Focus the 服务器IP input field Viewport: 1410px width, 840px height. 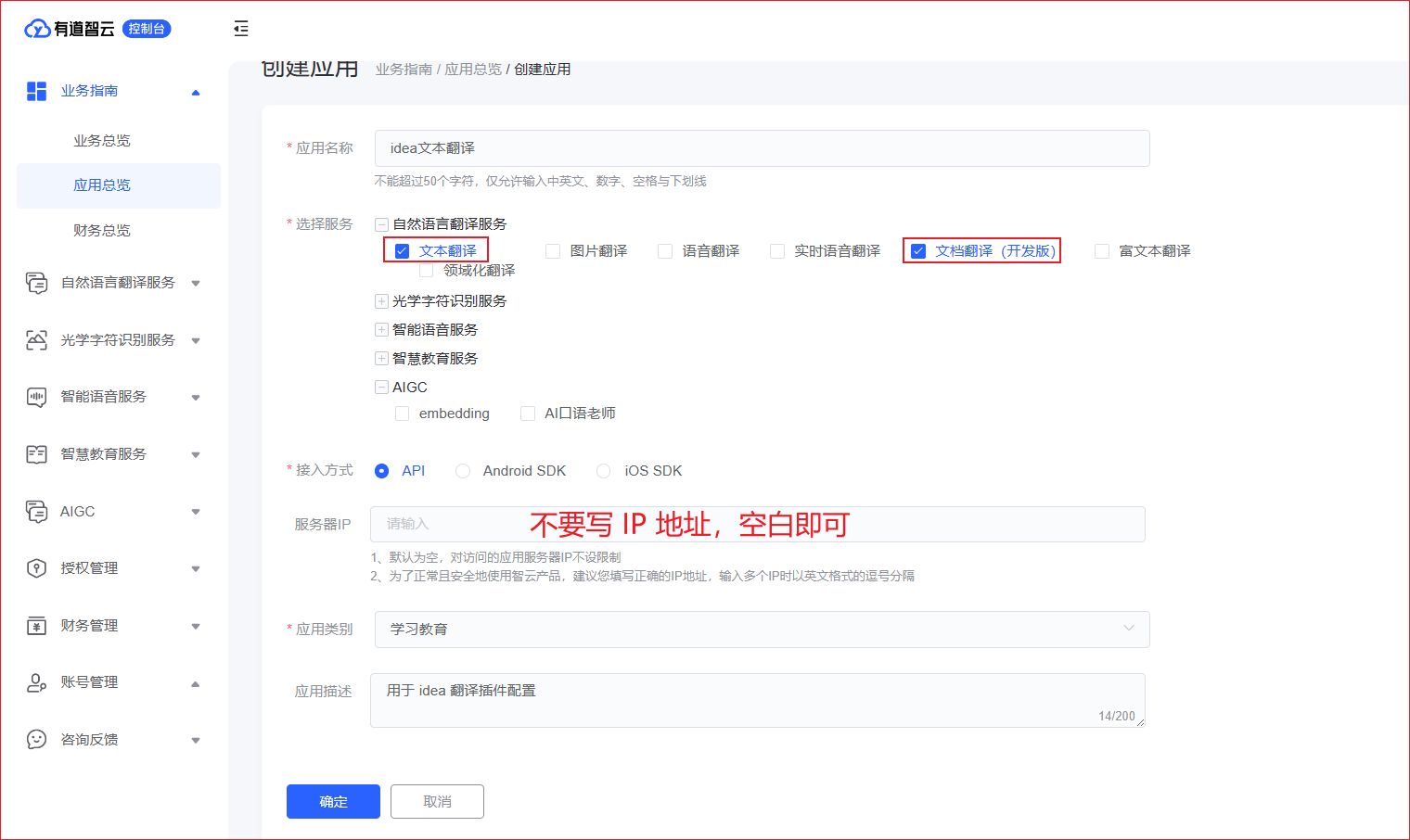pyautogui.click(x=757, y=525)
